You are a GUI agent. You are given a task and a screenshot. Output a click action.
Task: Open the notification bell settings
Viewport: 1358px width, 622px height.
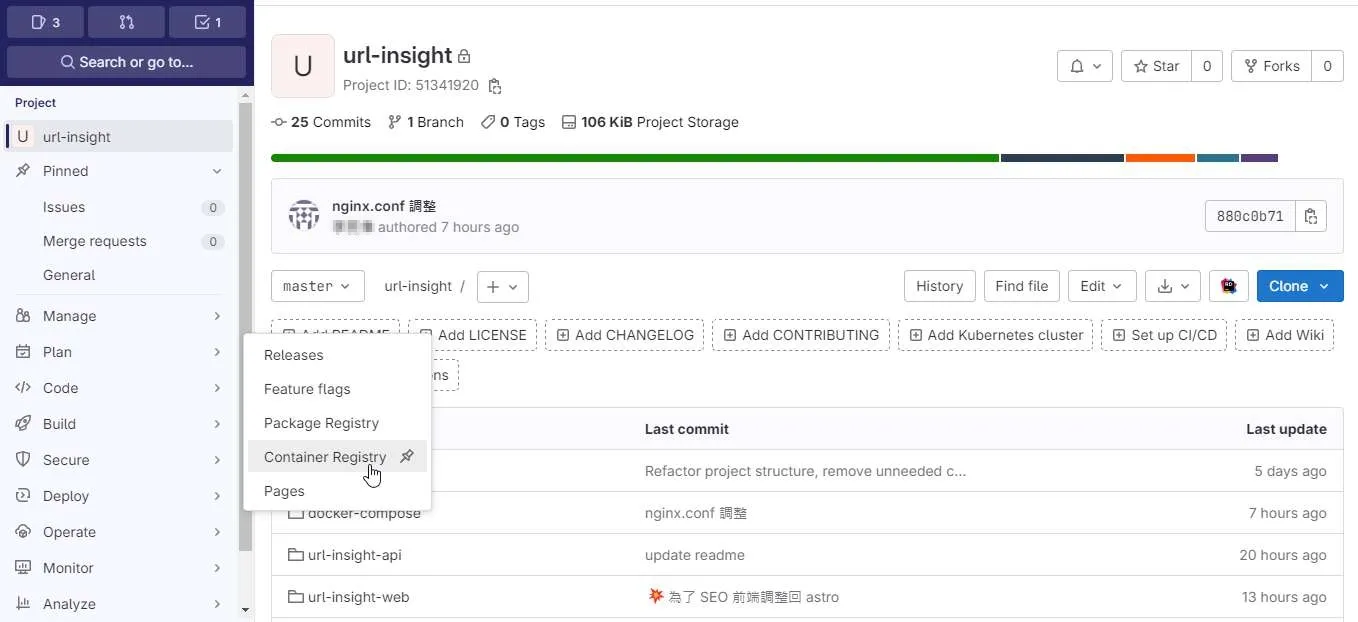click(x=1084, y=66)
